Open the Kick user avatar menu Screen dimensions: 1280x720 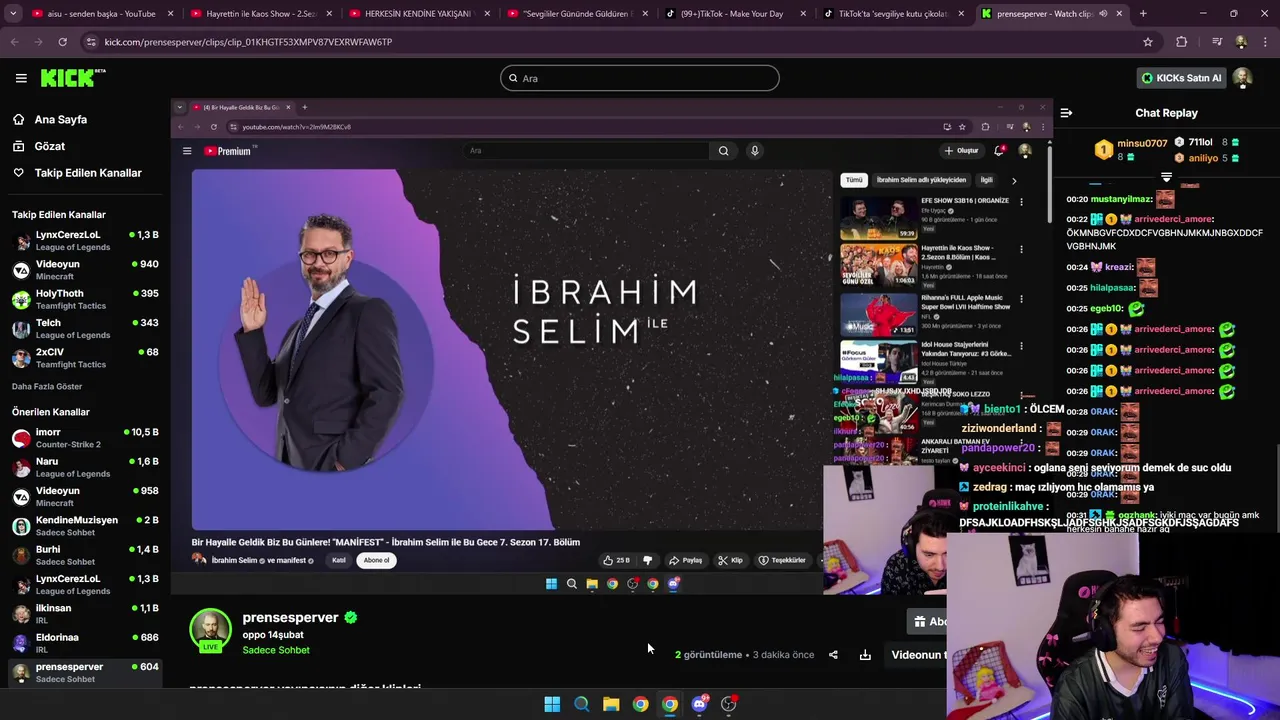1242,78
